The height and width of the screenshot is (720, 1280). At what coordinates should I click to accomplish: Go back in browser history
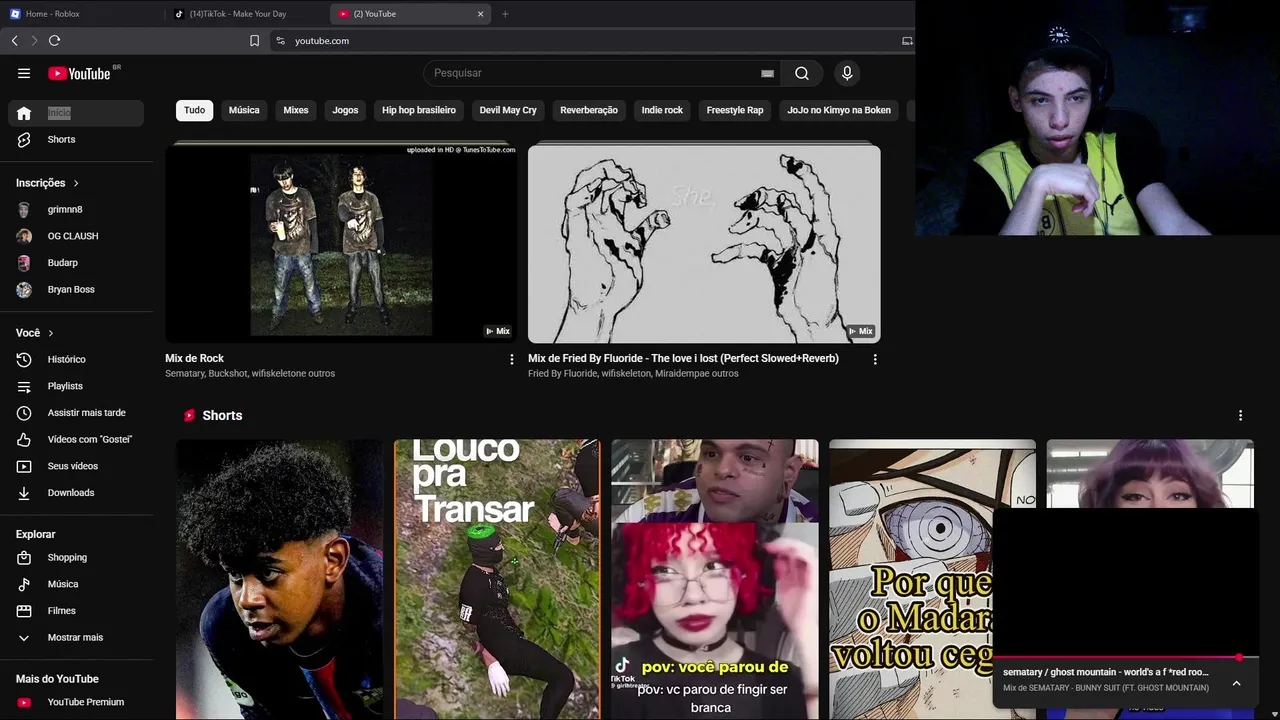(14, 41)
